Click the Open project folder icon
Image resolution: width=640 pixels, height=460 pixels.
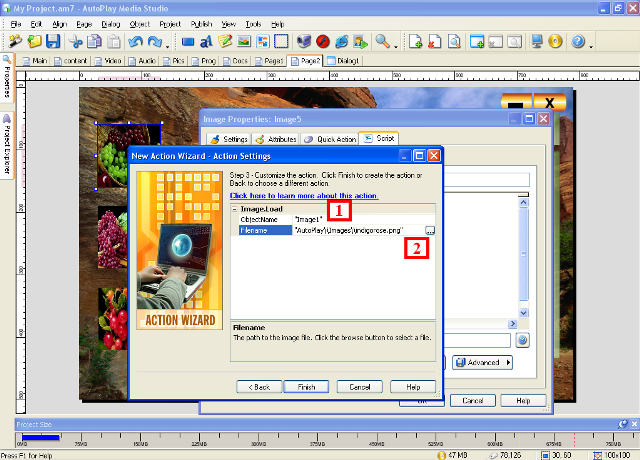(35, 42)
